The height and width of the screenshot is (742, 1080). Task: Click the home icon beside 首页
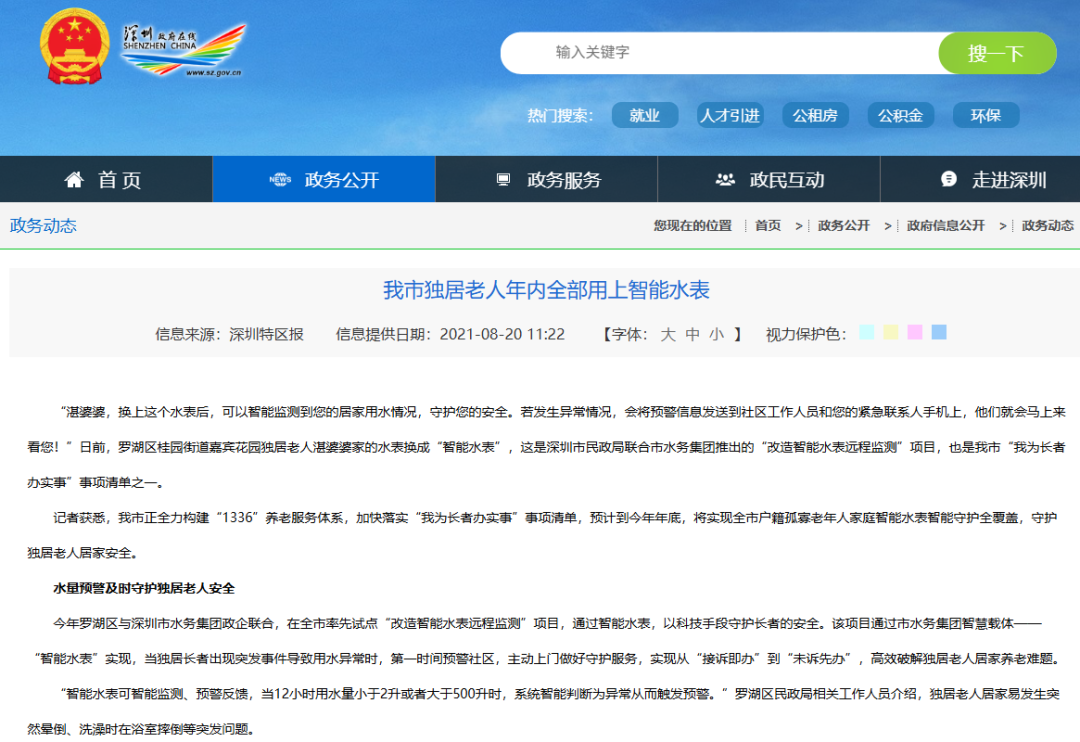74,180
